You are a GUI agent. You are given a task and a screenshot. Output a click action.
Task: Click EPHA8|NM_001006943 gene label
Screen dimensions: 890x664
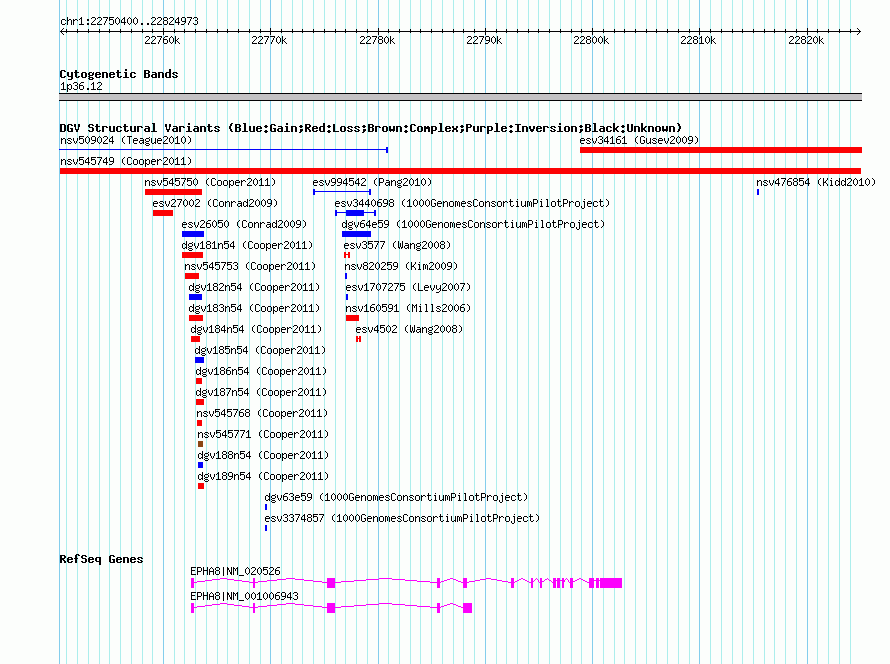pyautogui.click(x=245, y=596)
